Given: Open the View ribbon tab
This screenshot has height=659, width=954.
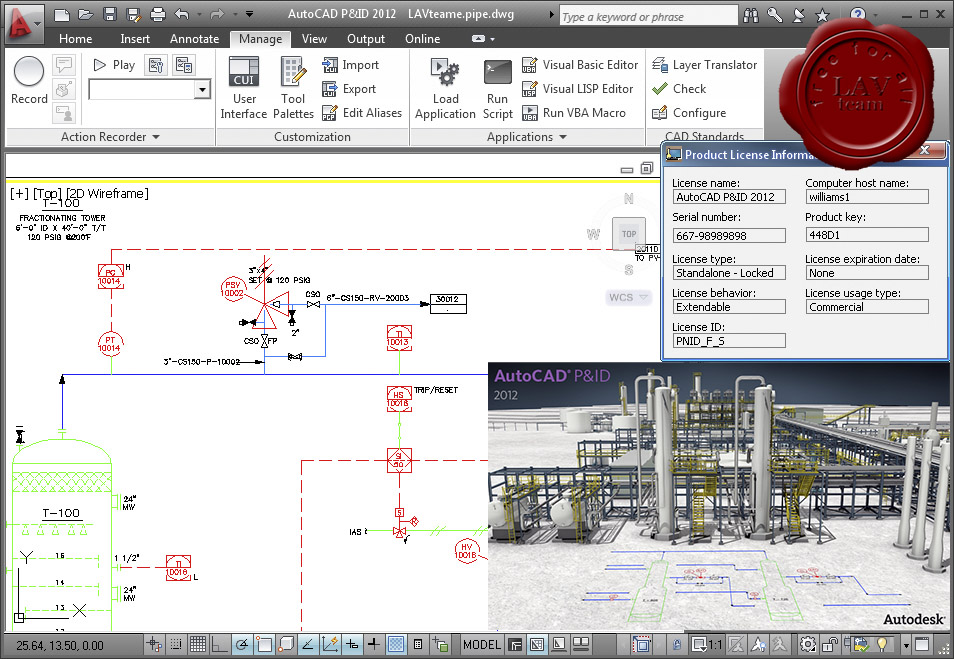Looking at the screenshot, I should point(315,39).
